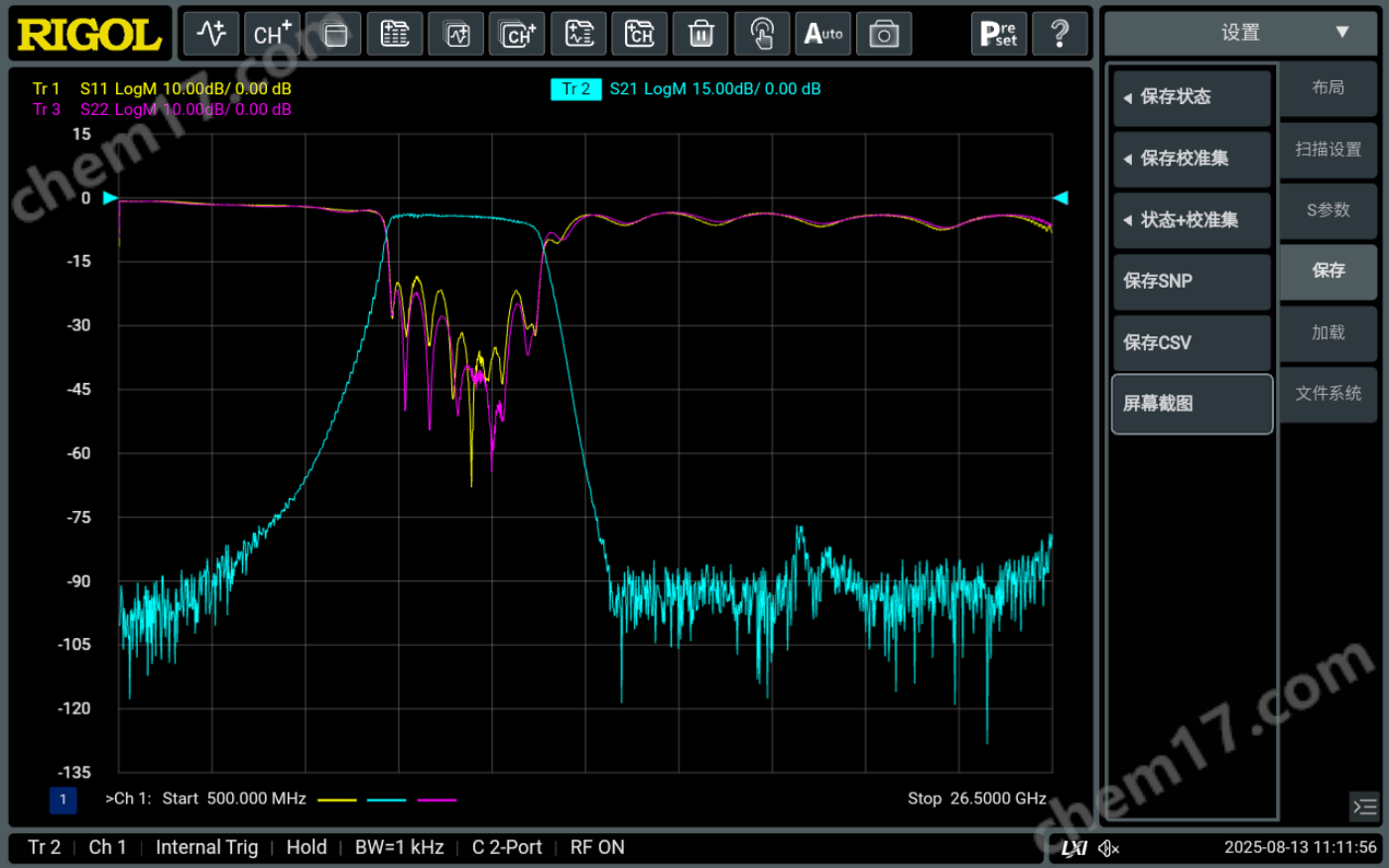The image size is (1389, 868).
Task: Switch to the S参数 tab
Action: [1327, 210]
